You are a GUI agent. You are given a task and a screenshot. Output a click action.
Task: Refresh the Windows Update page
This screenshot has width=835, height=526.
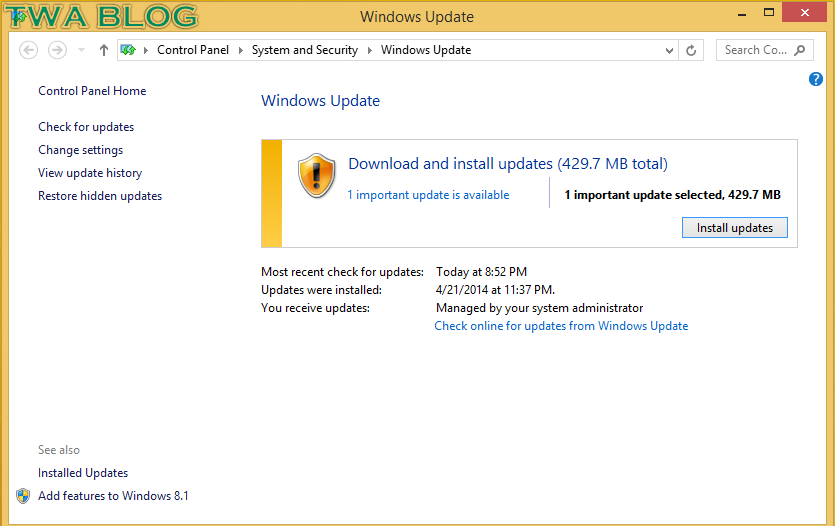(691, 51)
